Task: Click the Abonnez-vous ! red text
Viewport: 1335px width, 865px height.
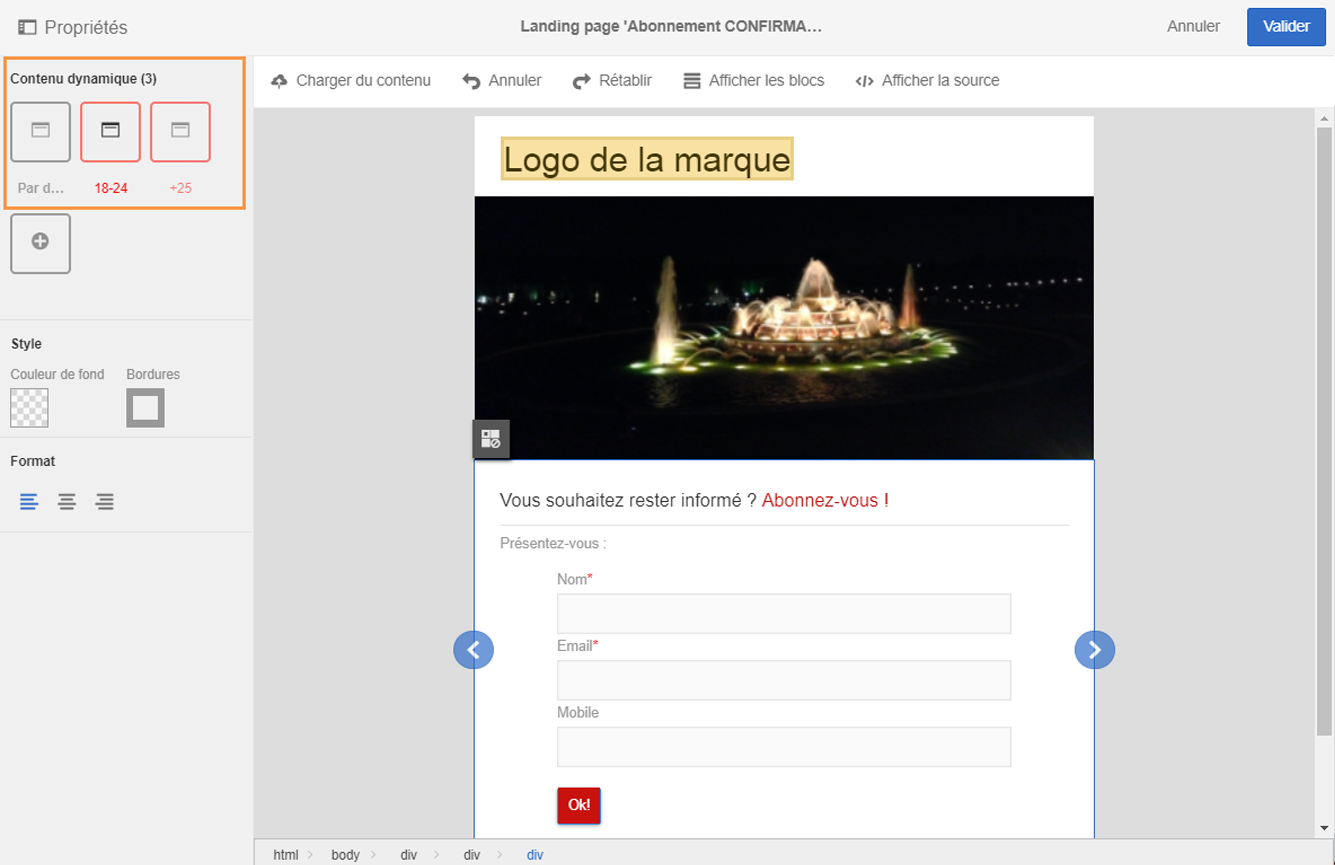Action: (x=825, y=500)
